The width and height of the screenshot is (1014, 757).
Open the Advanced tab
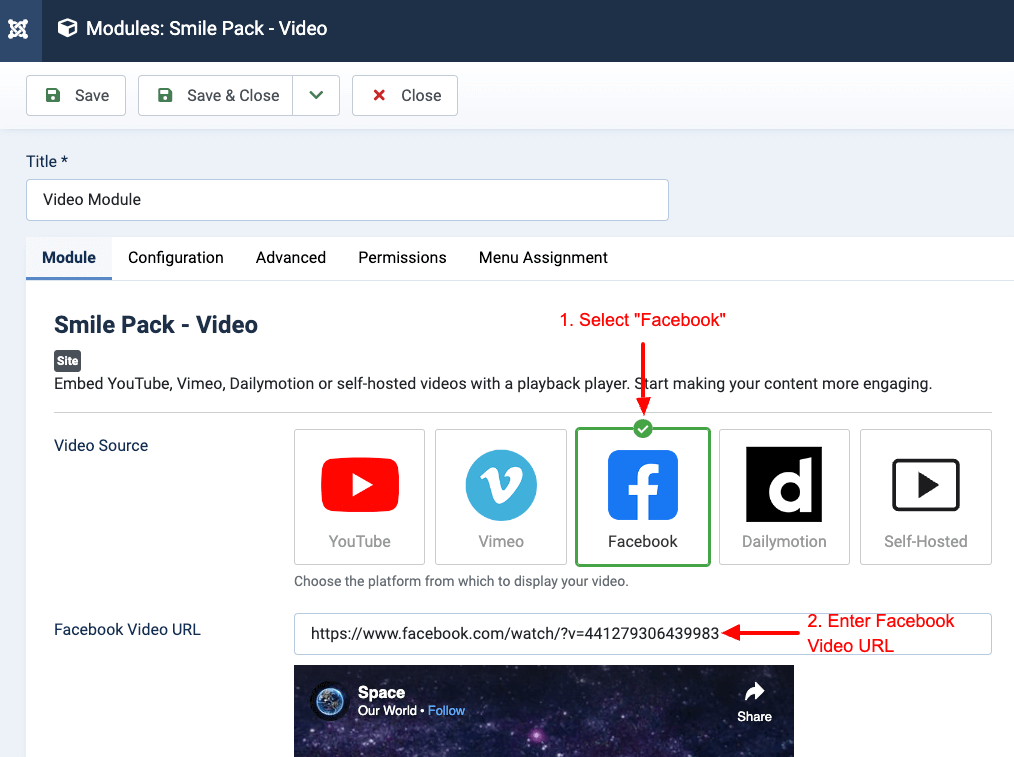[291, 257]
